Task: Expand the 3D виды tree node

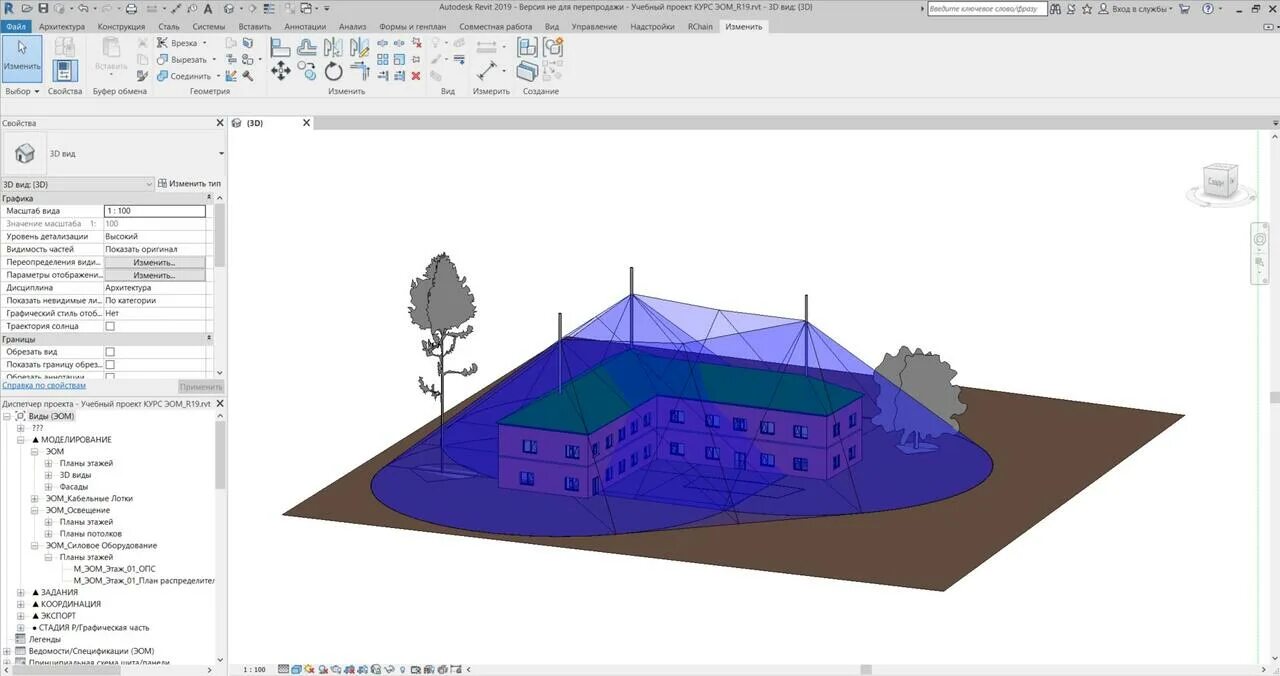Action: pyautogui.click(x=49, y=475)
